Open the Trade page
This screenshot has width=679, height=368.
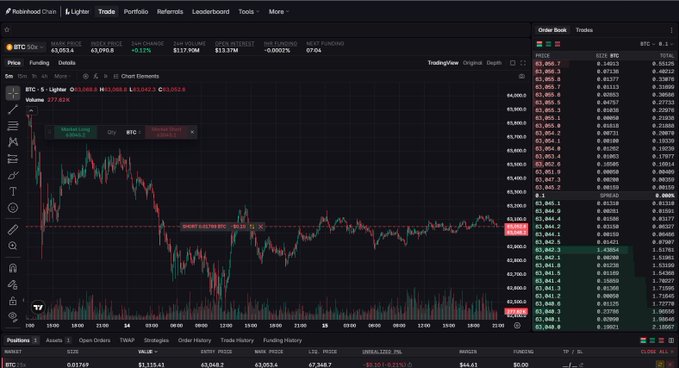[x=107, y=12]
